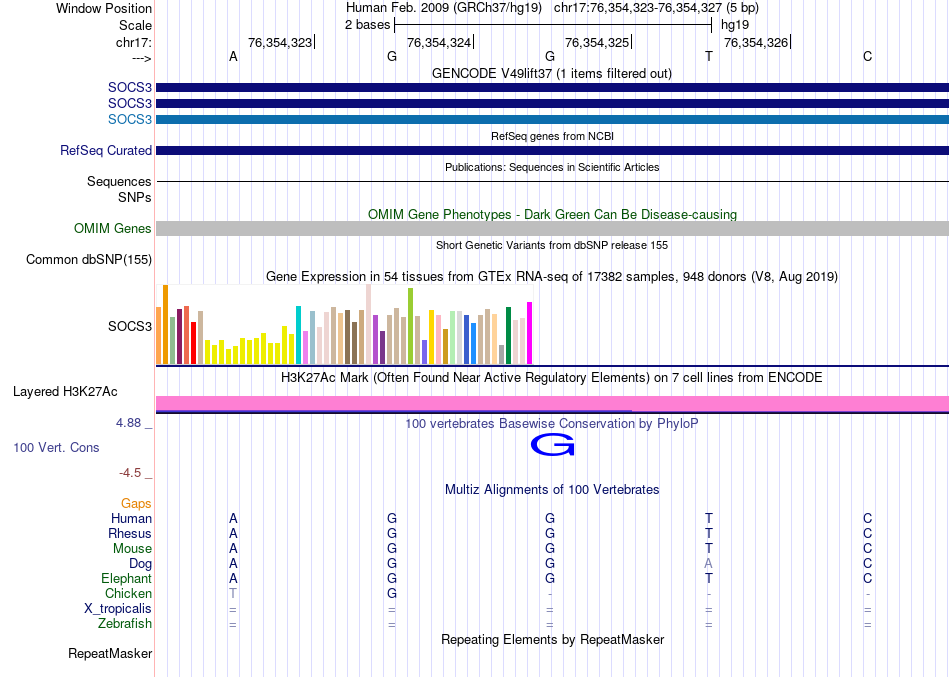Click the chr17:76,354,323-76,354,327 (5 bp) position text
This screenshot has height=677, width=950.
pos(656,8)
